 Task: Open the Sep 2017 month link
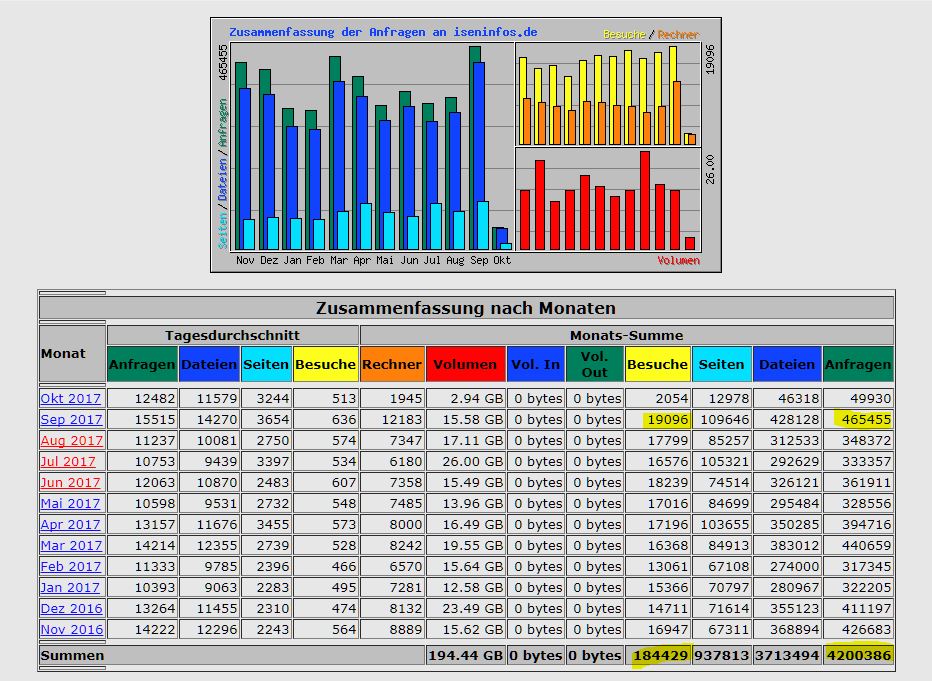[x=71, y=420]
